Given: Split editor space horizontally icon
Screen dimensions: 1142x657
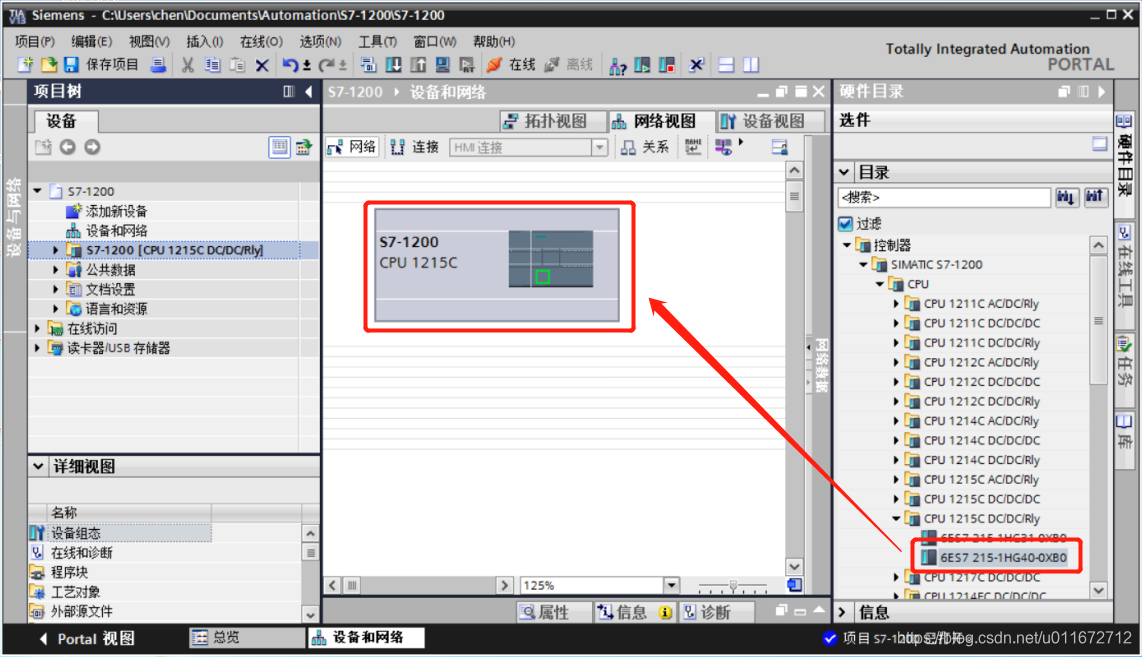Looking at the screenshot, I should [726, 65].
